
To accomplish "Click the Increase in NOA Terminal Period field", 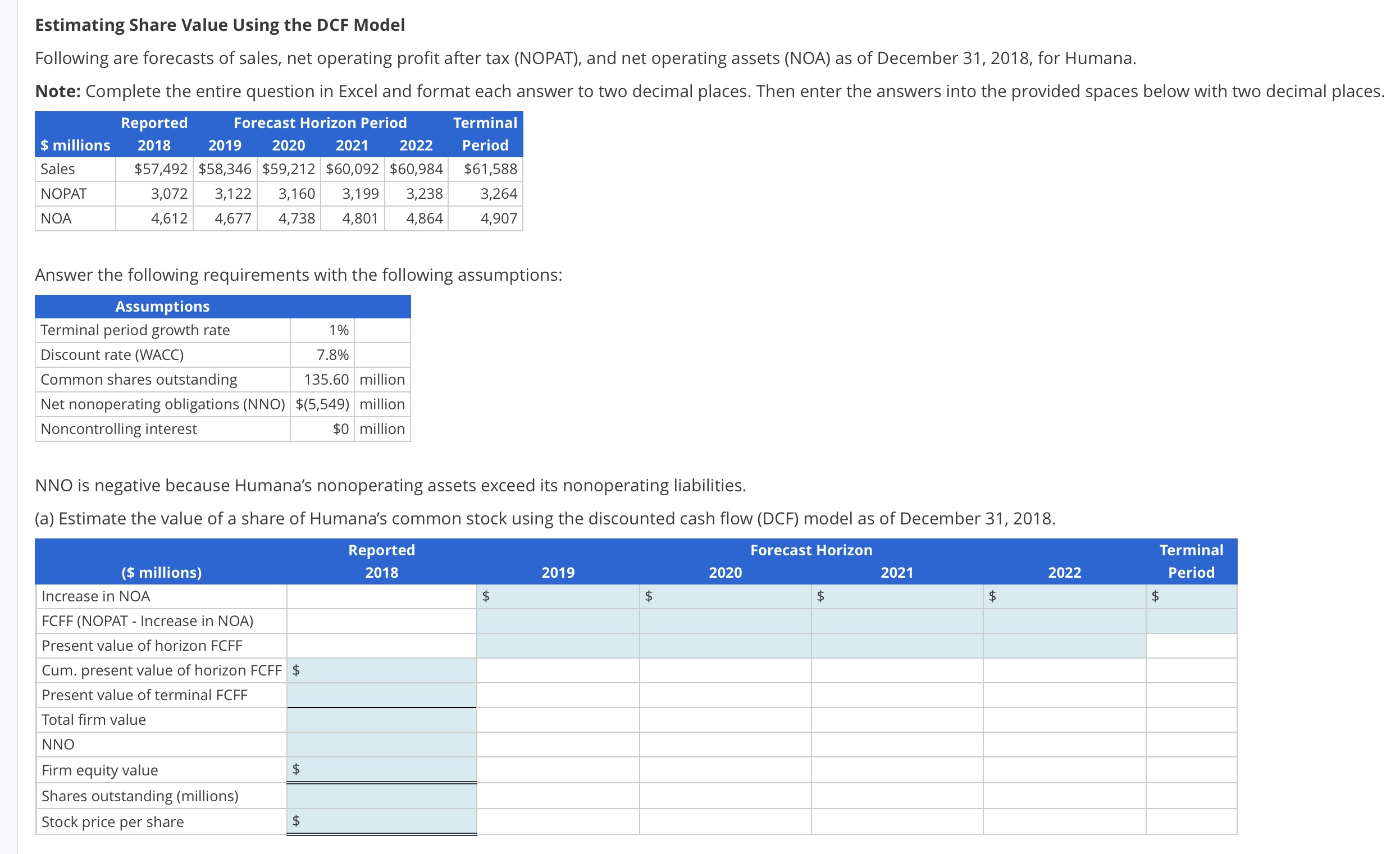I will pos(1192,596).
